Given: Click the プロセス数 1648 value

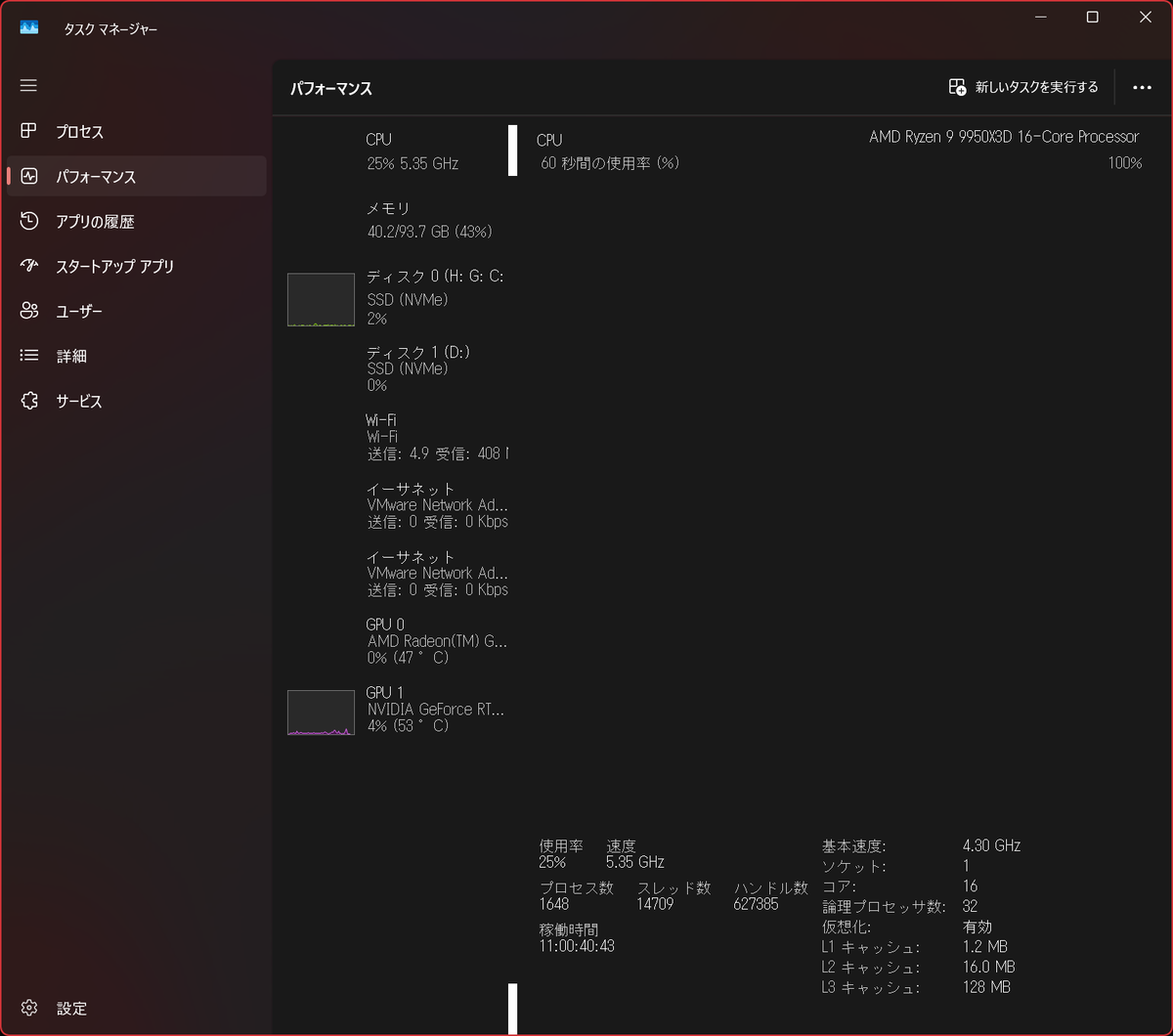Looking at the screenshot, I should coord(554,904).
